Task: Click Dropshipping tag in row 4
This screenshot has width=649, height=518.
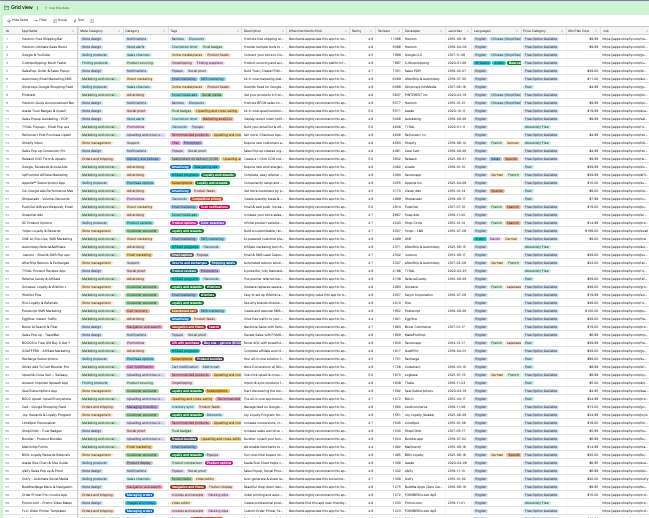Action: (x=182, y=63)
